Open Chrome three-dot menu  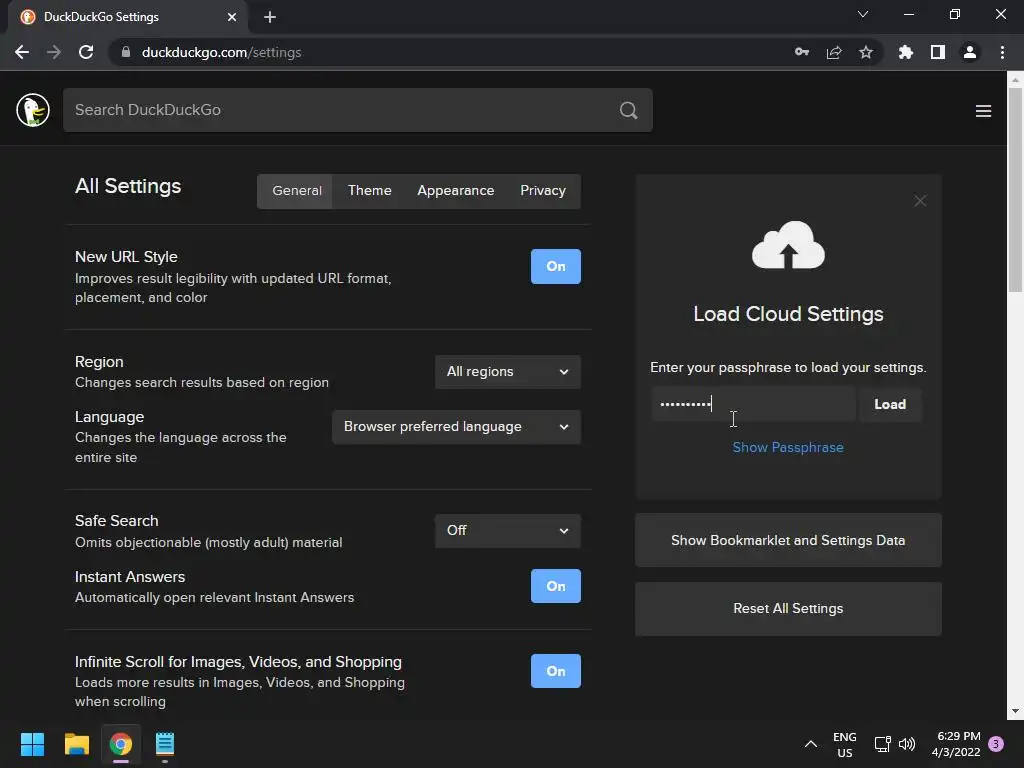1002,52
